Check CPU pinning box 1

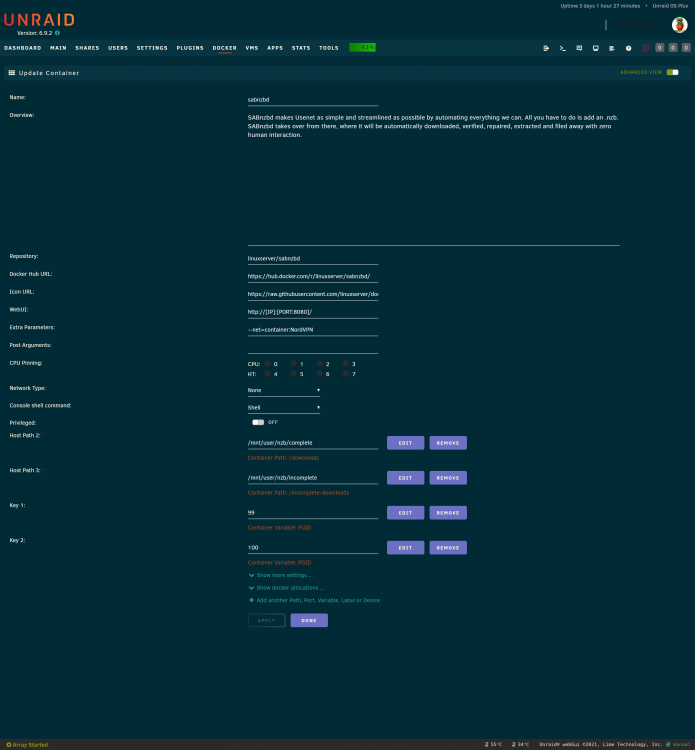point(294,364)
